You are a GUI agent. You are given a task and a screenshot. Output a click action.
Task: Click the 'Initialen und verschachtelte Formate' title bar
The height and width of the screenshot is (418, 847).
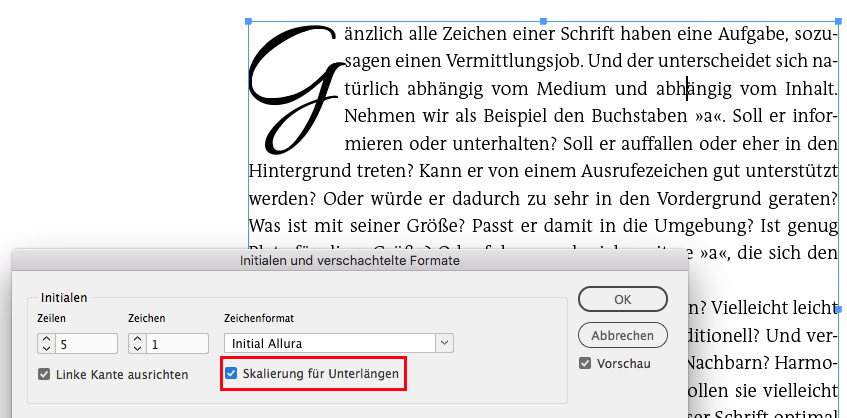349,261
